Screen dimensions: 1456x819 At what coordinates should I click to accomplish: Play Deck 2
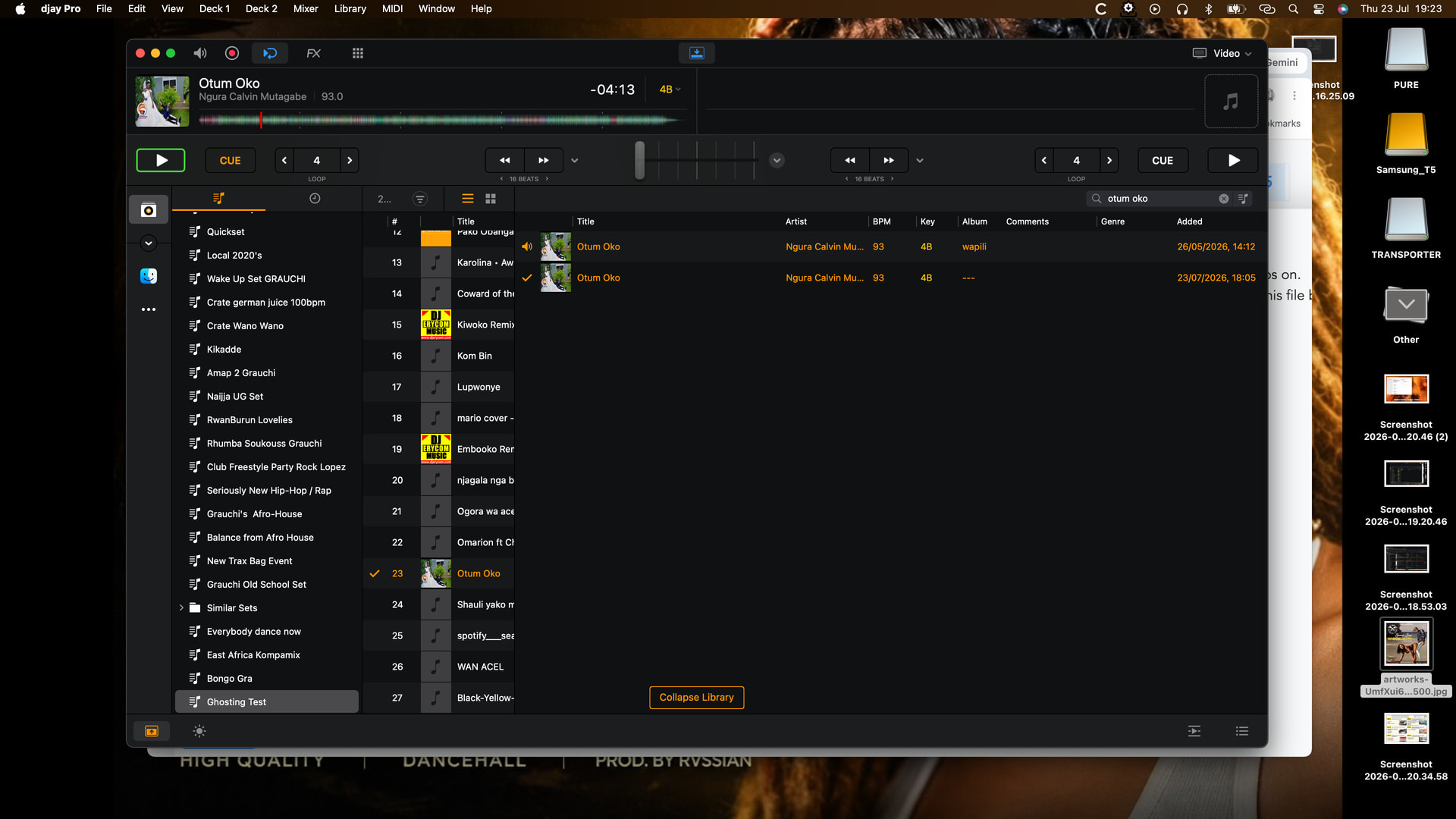1234,160
